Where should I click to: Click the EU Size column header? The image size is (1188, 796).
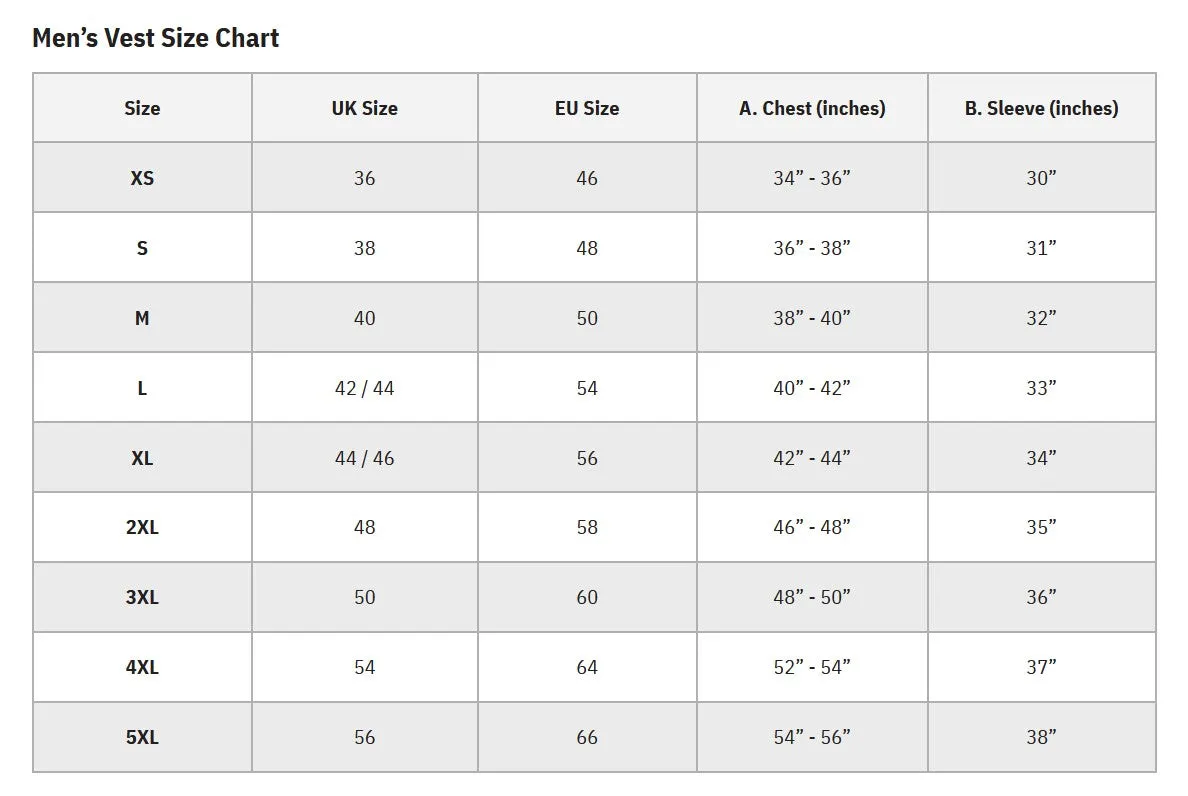point(587,108)
